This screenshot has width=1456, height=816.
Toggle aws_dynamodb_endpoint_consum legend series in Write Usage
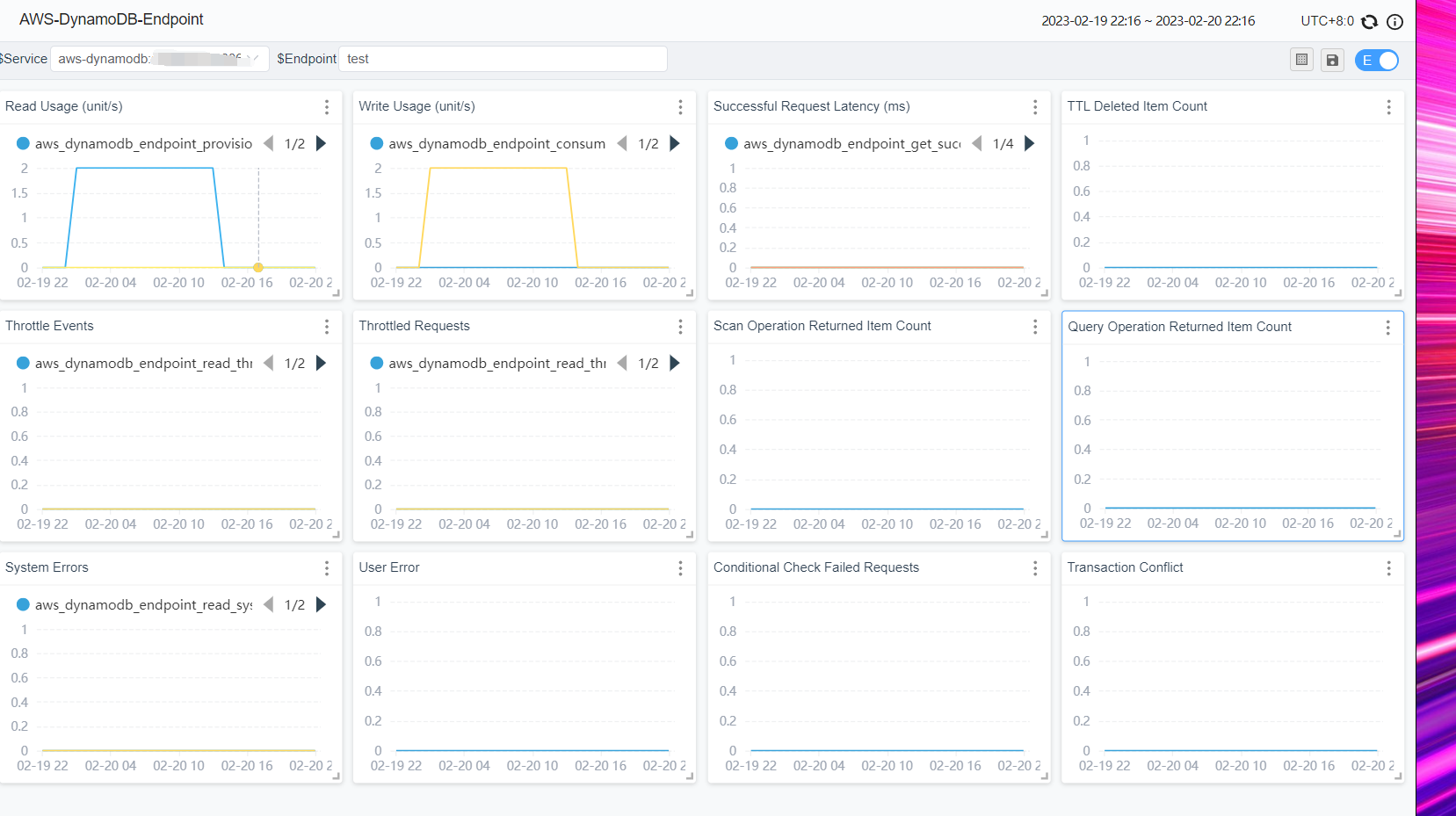click(x=488, y=143)
